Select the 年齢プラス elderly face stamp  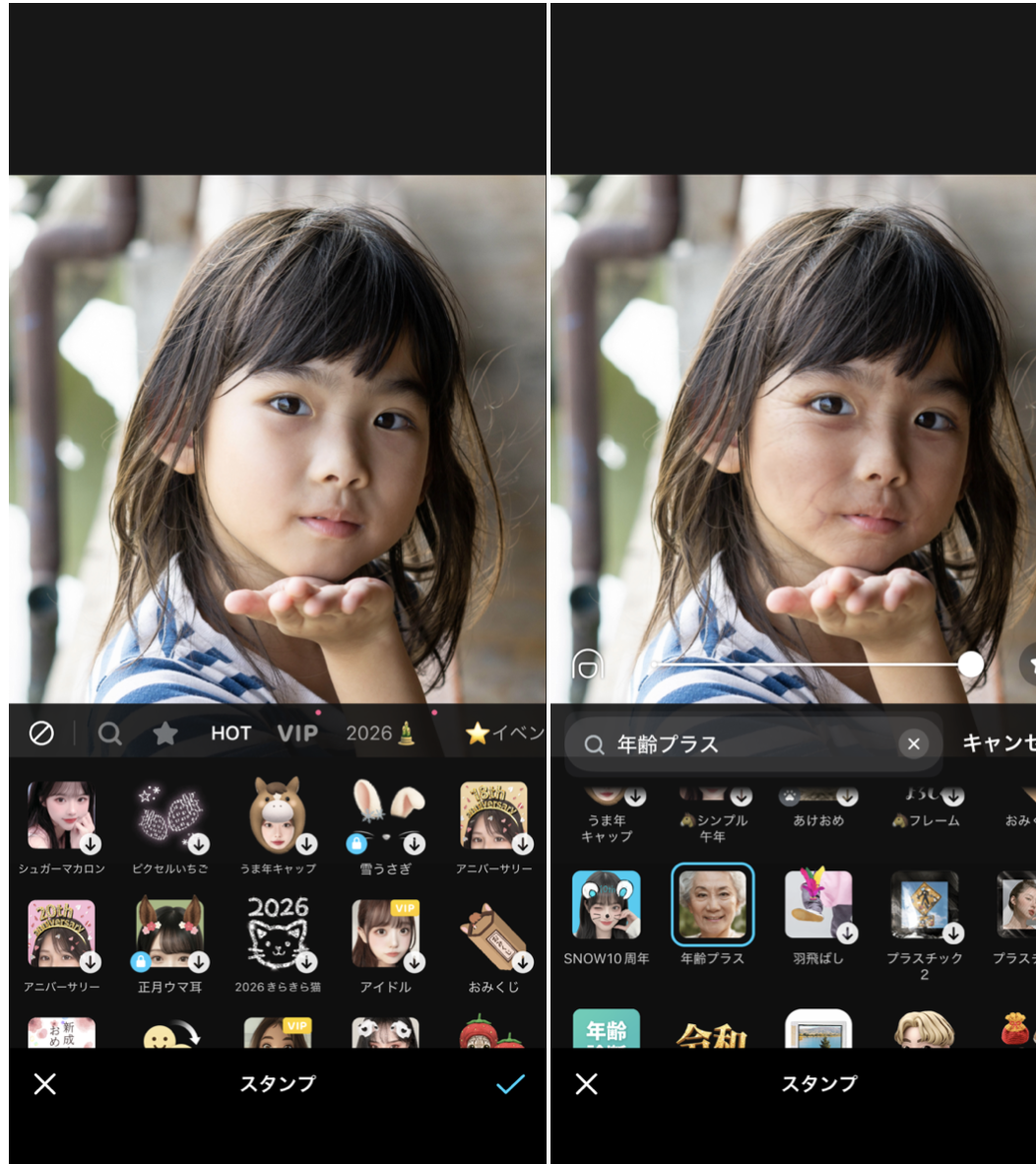click(x=712, y=905)
